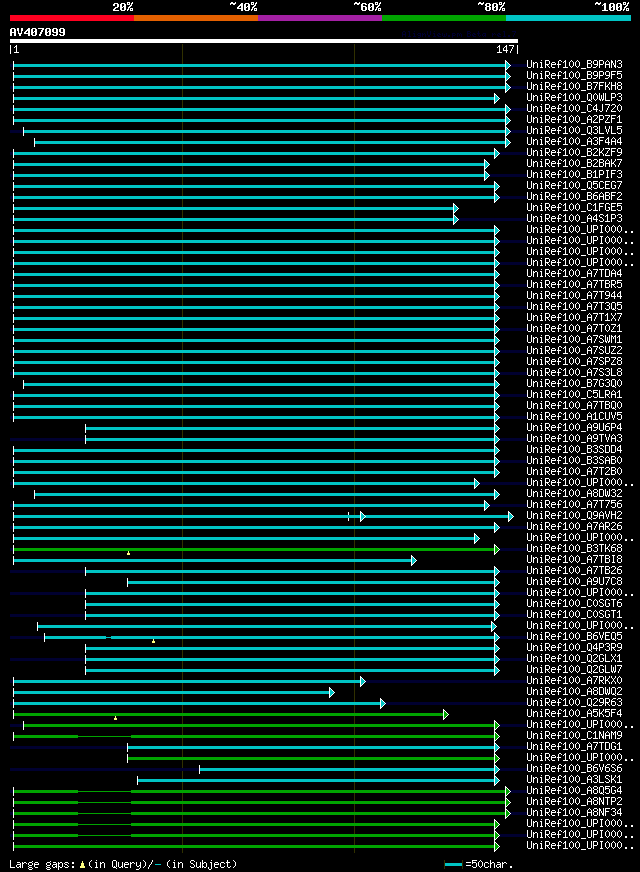640x872 pixels.
Task: Choose the UniRef100_C5LRA1 hit label
Action: tap(574, 395)
